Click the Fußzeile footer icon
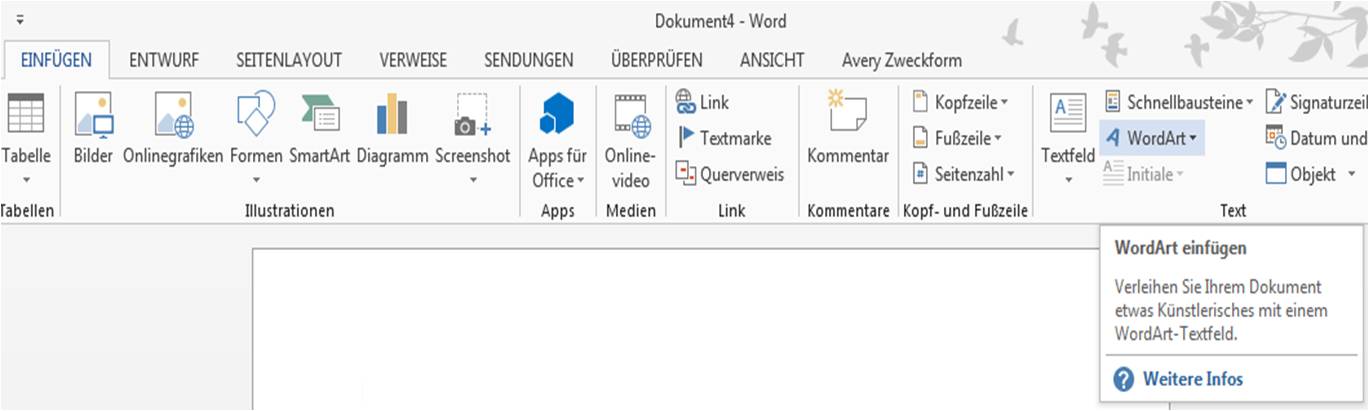This screenshot has height=411, width=1369. click(921, 138)
